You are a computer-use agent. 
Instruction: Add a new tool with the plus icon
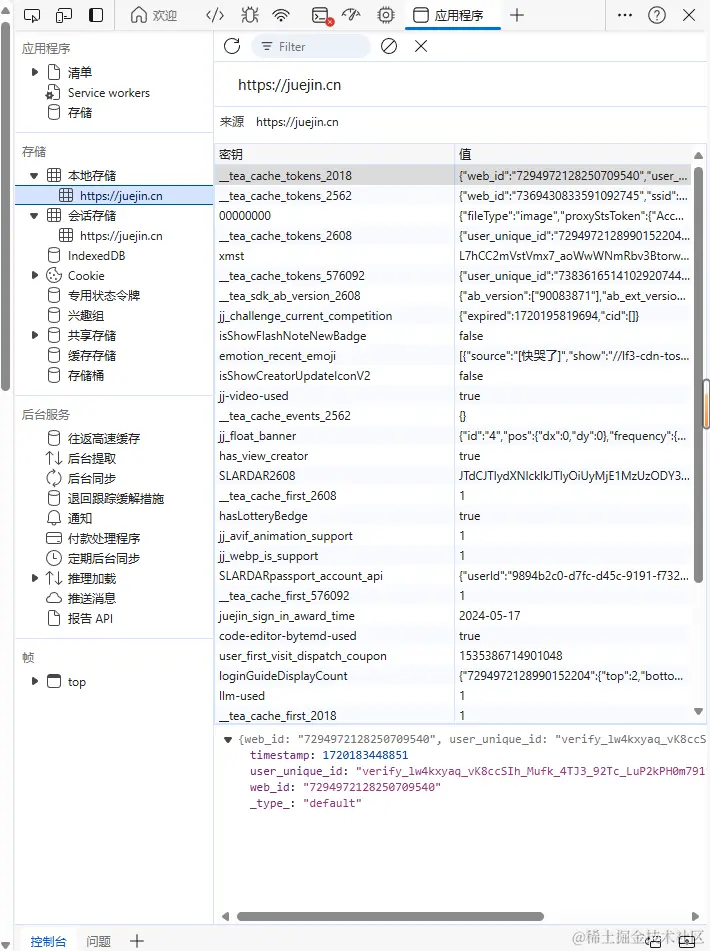point(517,15)
